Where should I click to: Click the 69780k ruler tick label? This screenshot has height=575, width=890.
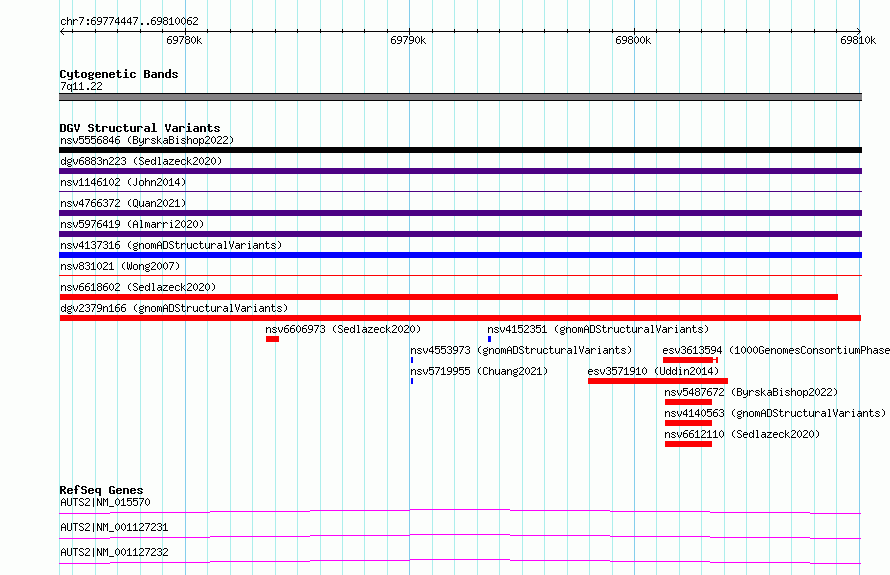click(184, 40)
